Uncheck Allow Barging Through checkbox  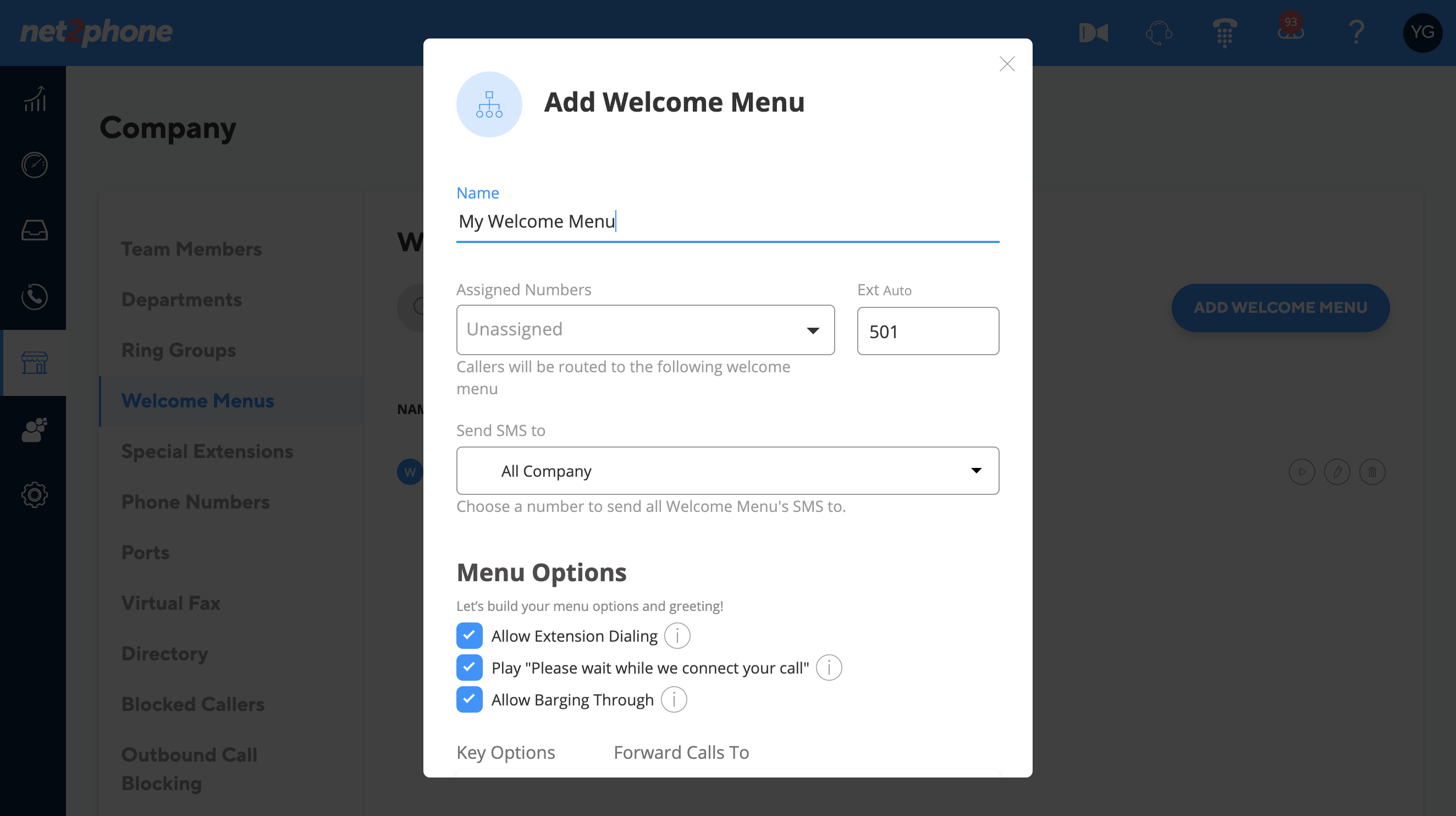(x=469, y=699)
